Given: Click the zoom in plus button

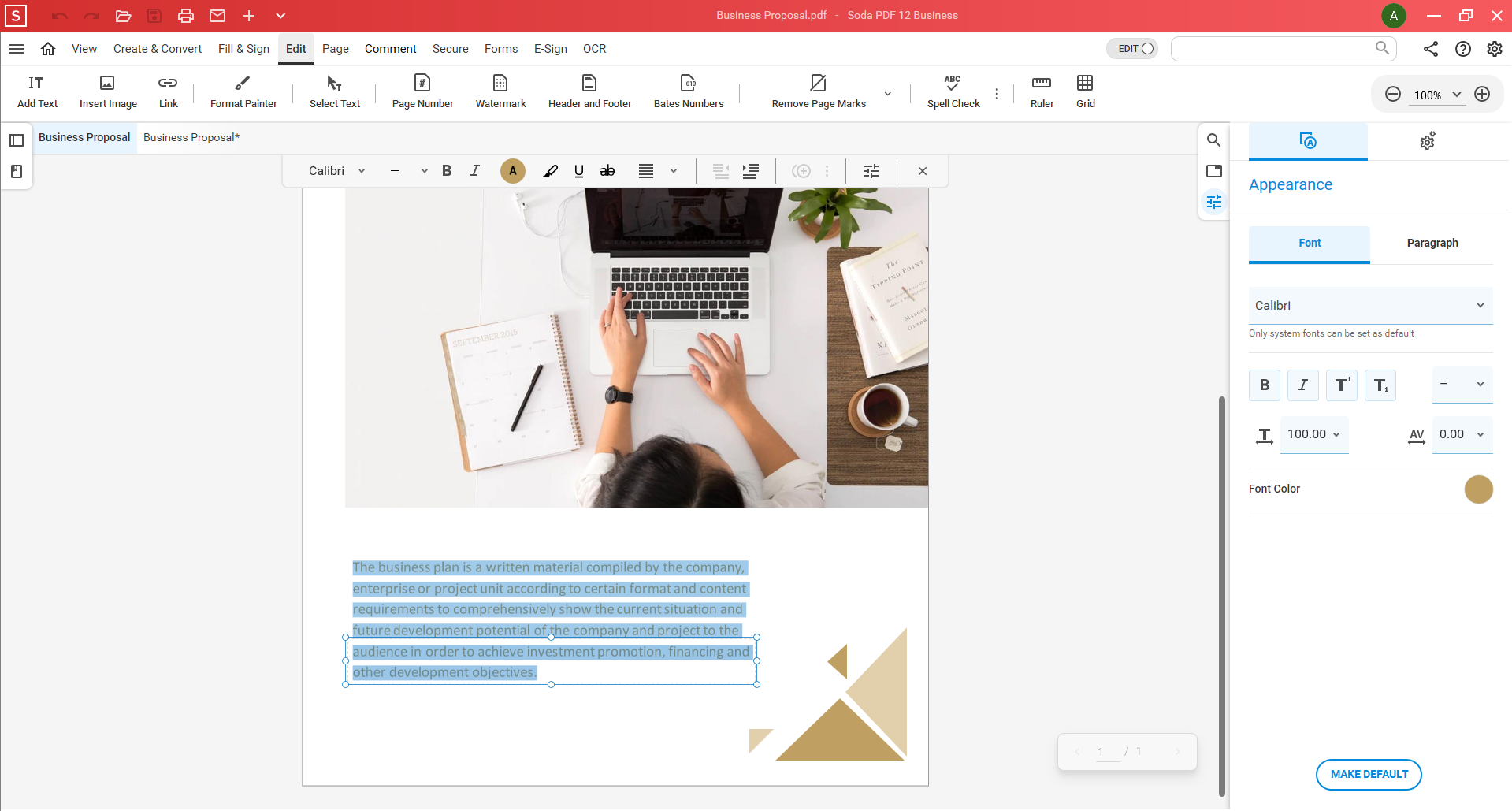Looking at the screenshot, I should 1482,95.
